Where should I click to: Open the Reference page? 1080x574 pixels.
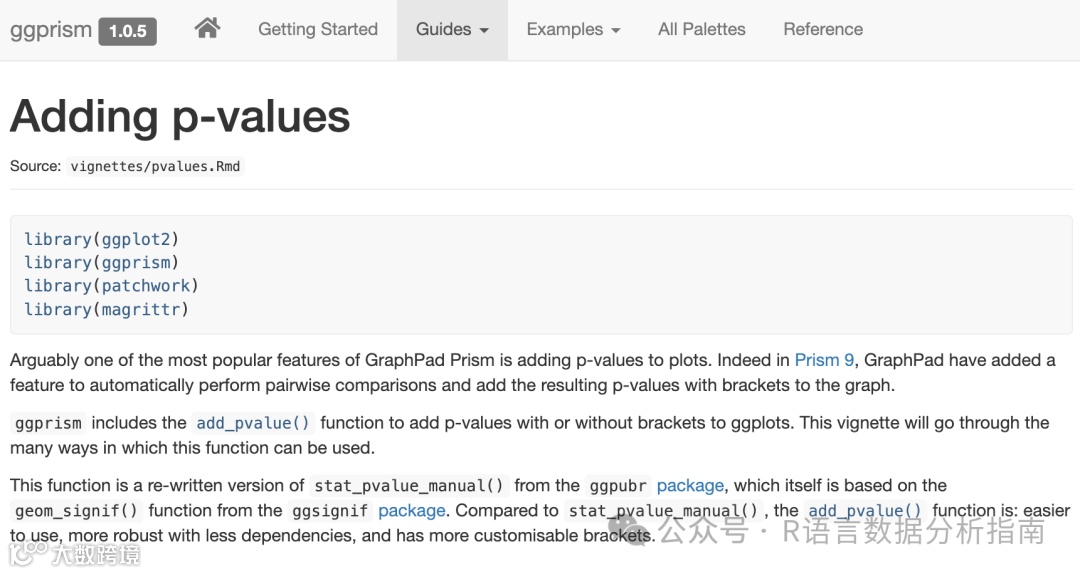pos(822,29)
